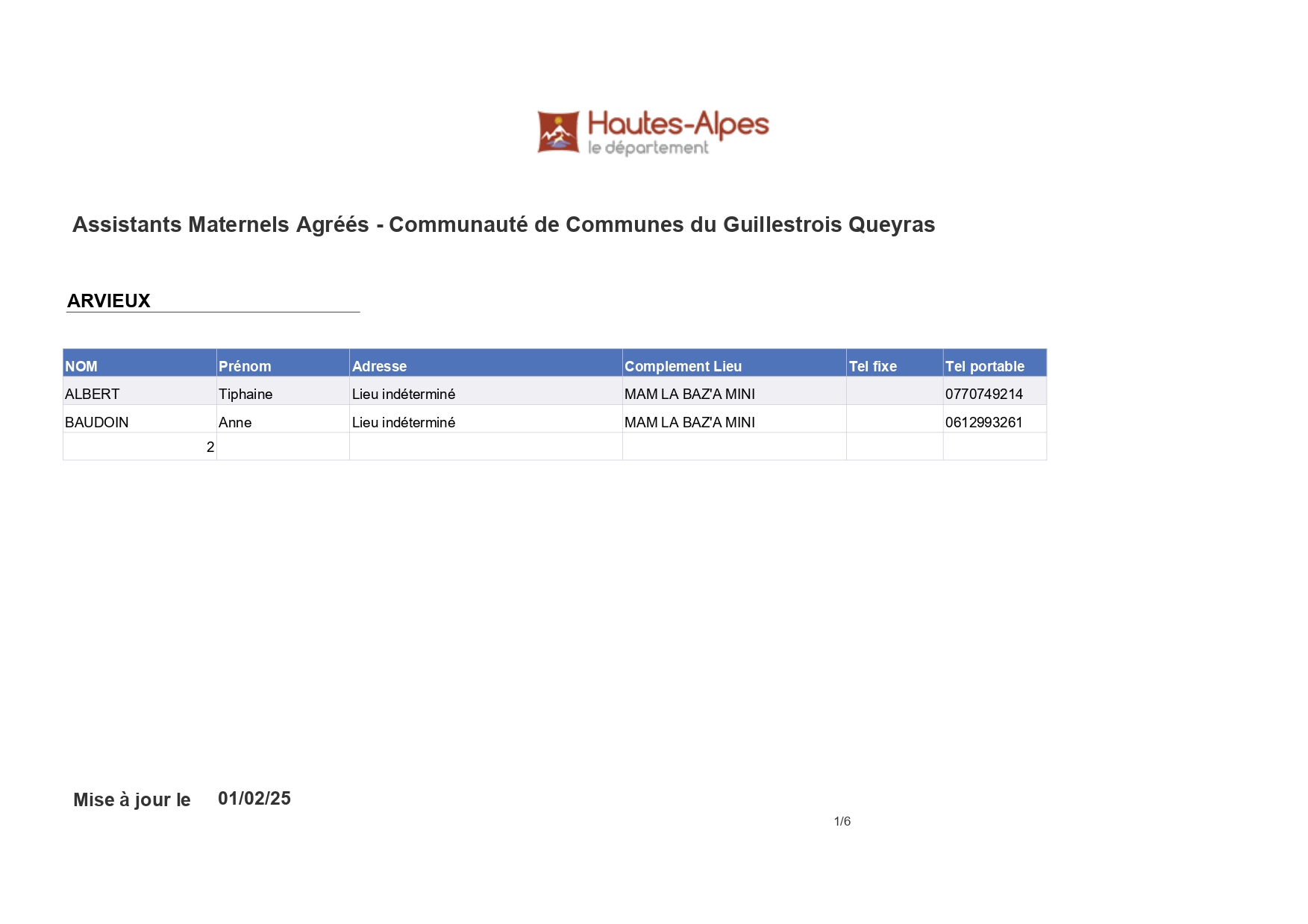
Task: Click the NOM column header
Action: click(140, 363)
